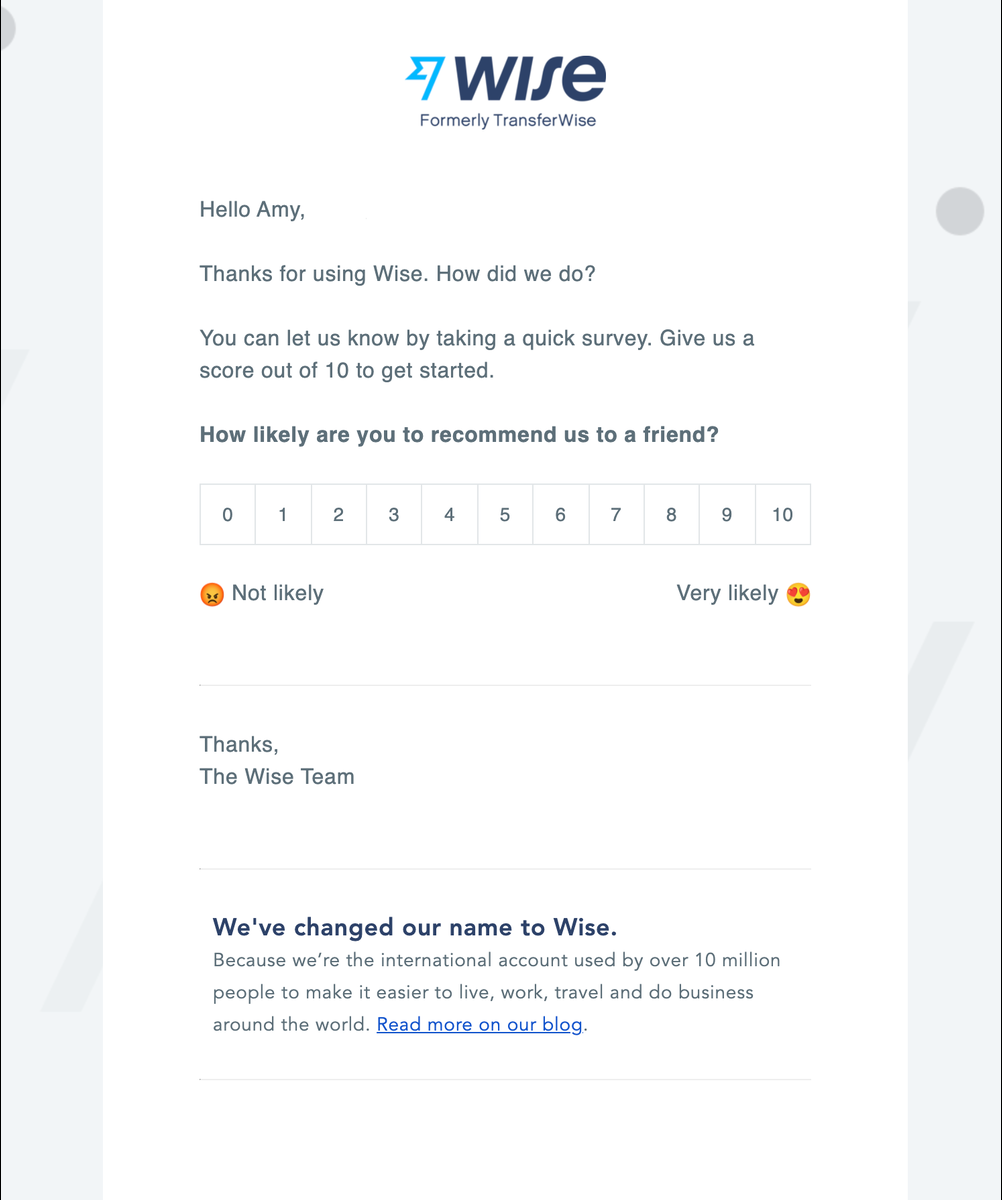Pick rating 4 on the scale

(449, 515)
